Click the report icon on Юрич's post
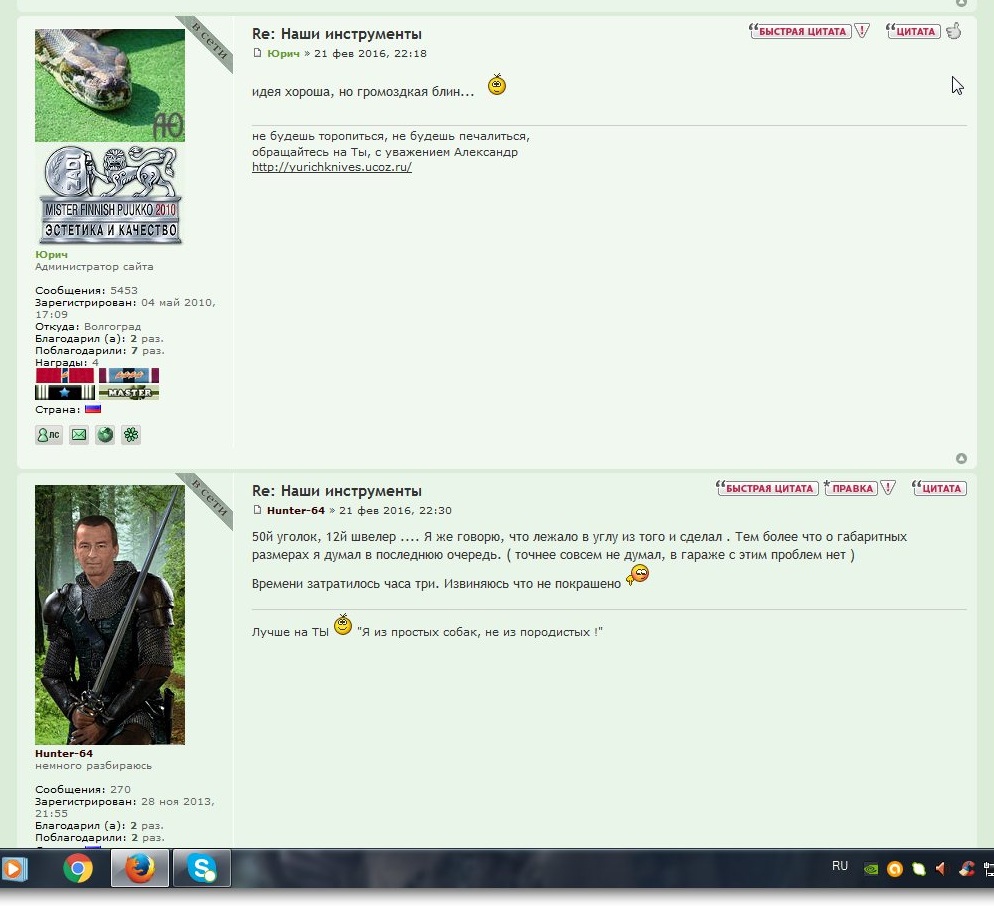The image size is (994, 908). click(862, 30)
